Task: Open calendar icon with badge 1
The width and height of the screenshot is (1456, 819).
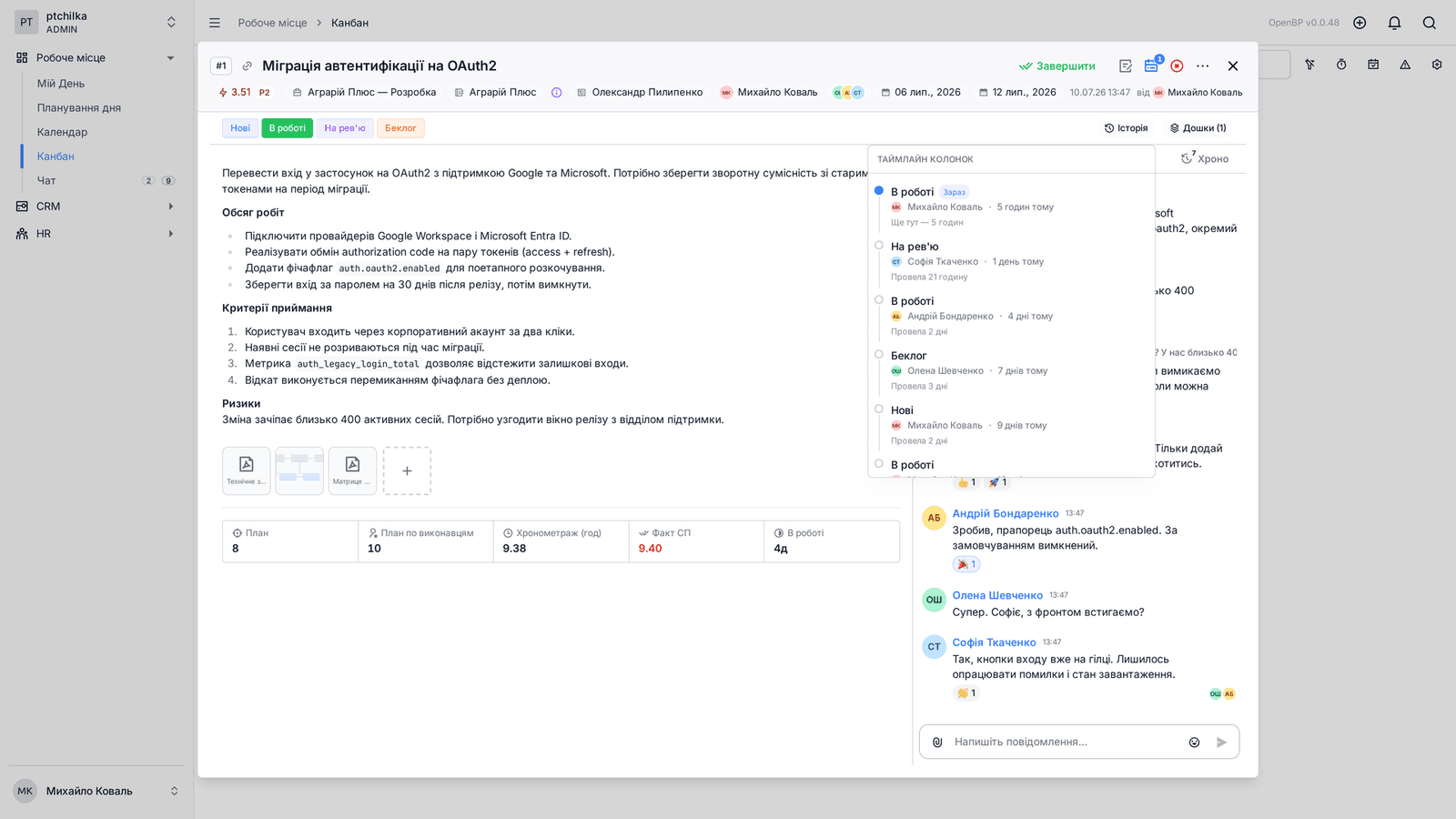Action: (1151, 66)
